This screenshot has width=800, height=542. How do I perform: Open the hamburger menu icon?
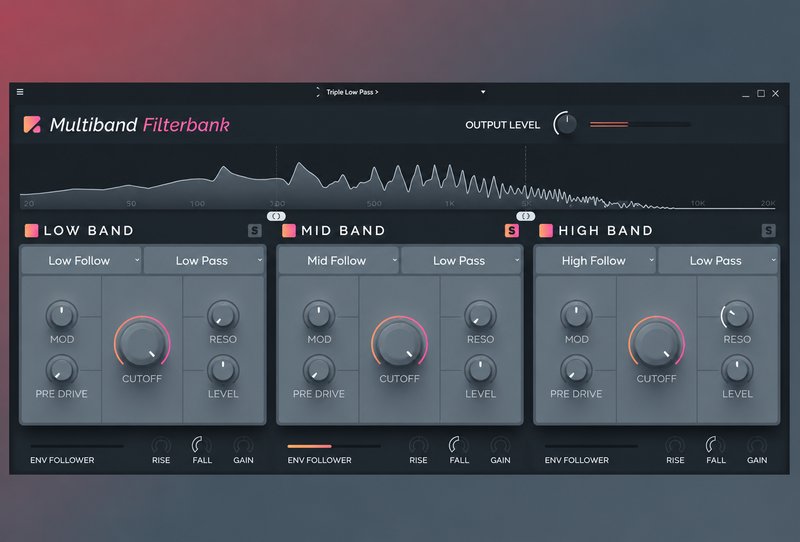click(x=20, y=92)
